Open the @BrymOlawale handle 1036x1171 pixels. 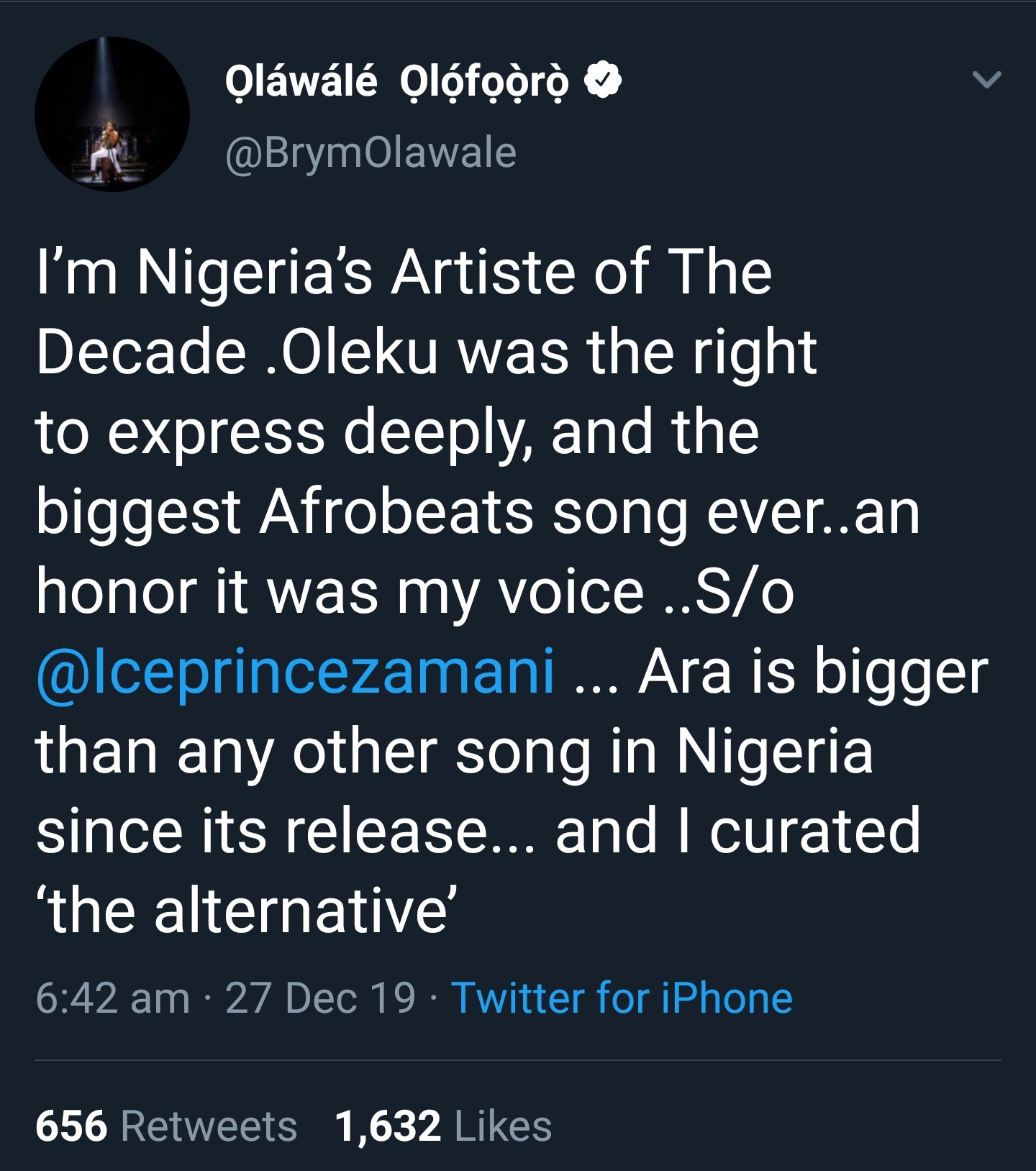click(371, 152)
